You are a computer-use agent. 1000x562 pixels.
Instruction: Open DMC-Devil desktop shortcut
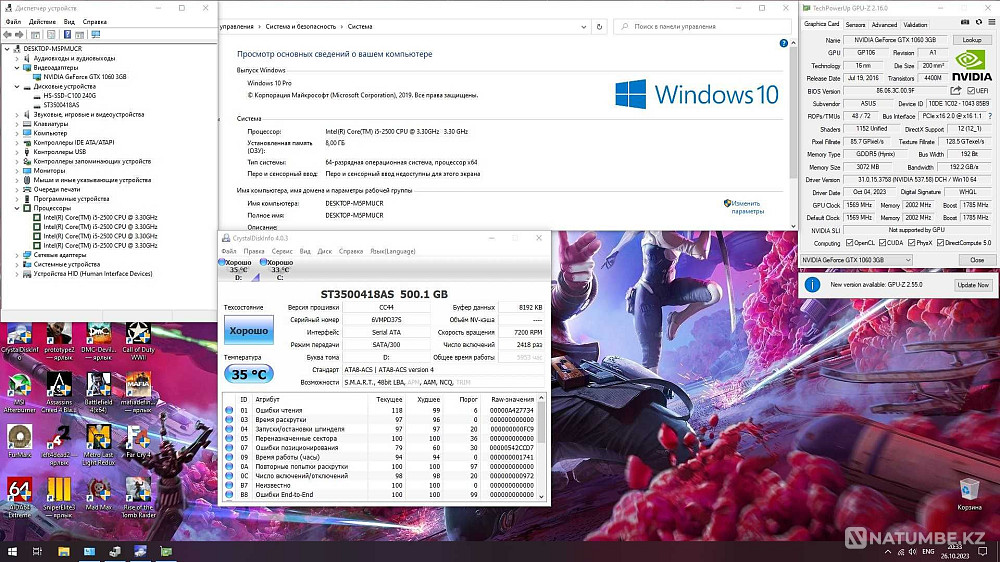click(x=99, y=342)
